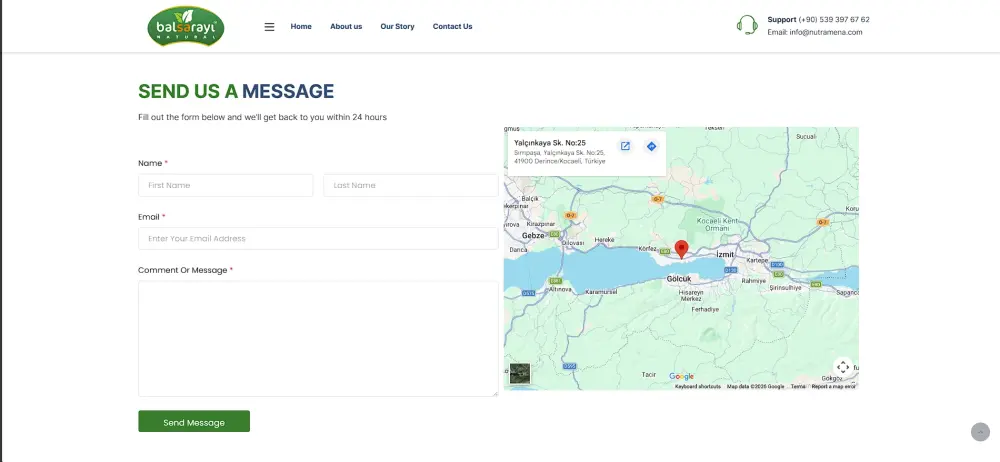Open the Our Story page
1000x462 pixels.
(397, 27)
